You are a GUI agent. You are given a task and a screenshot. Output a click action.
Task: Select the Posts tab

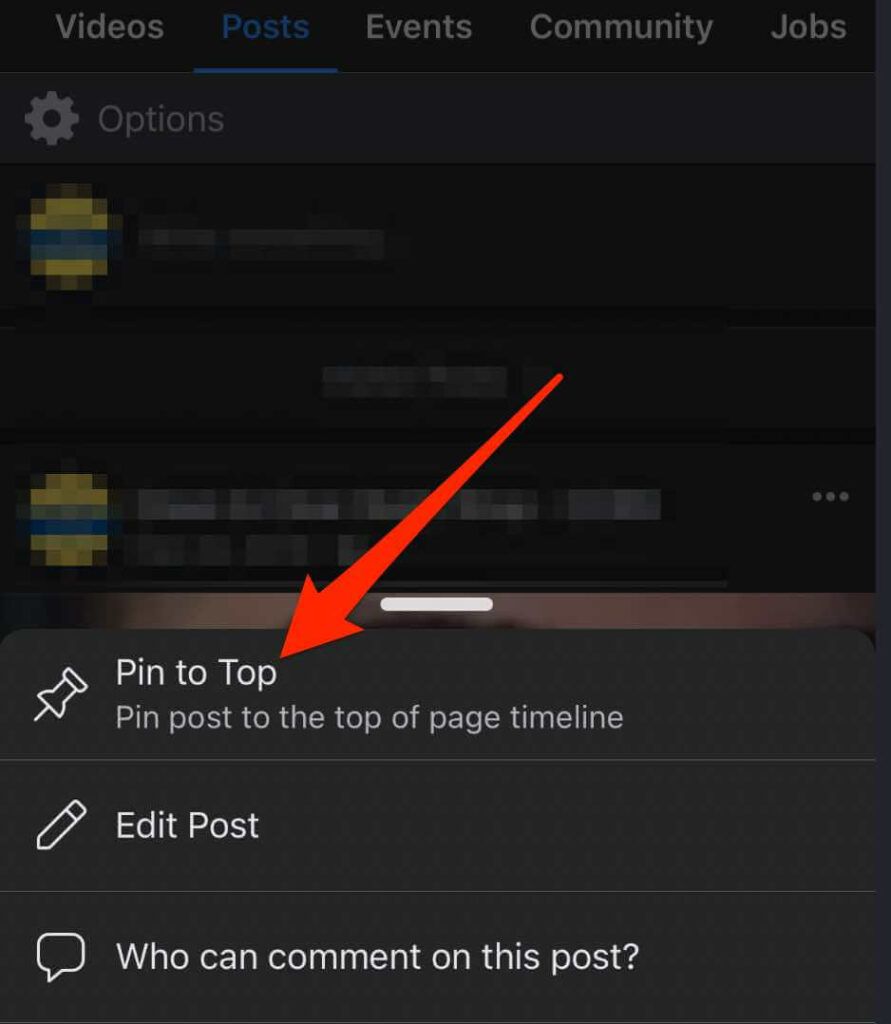(265, 27)
